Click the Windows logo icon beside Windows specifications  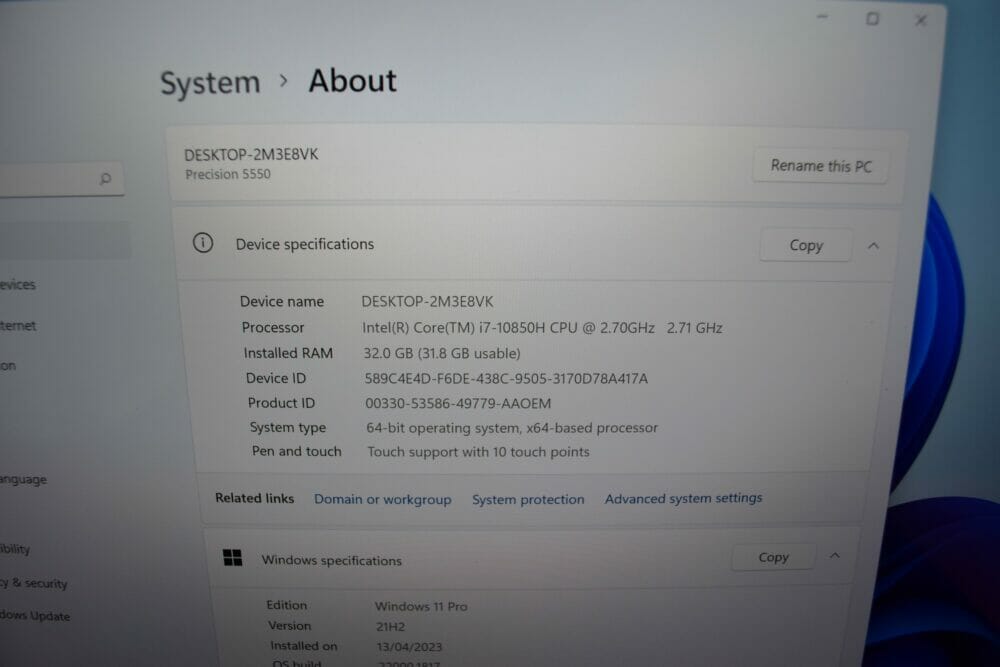pos(233,558)
